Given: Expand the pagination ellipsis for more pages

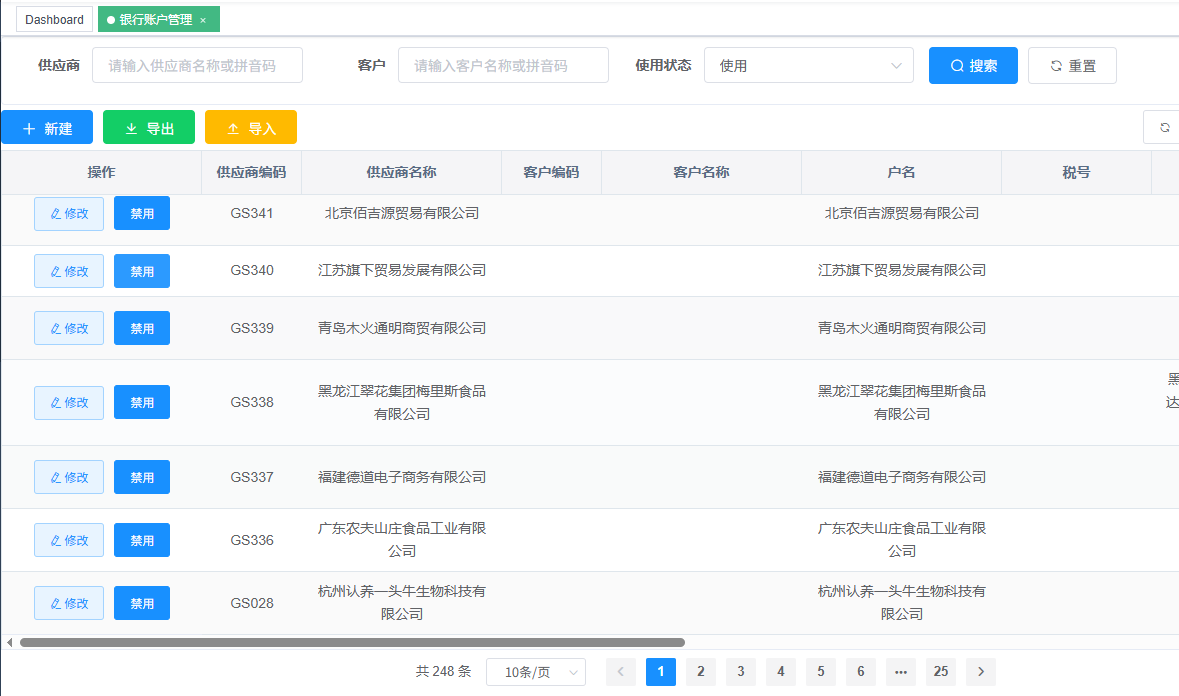Looking at the screenshot, I should point(900,672).
